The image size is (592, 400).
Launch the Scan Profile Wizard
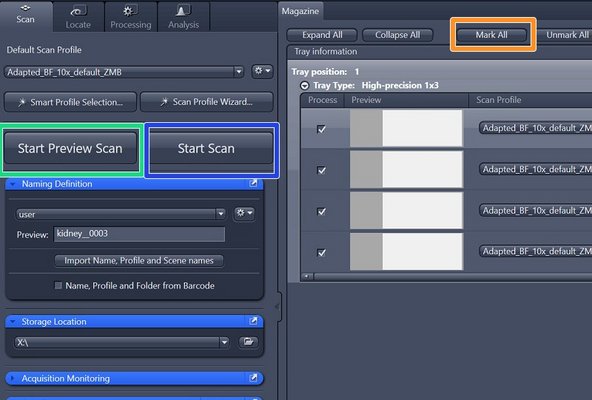(x=207, y=102)
